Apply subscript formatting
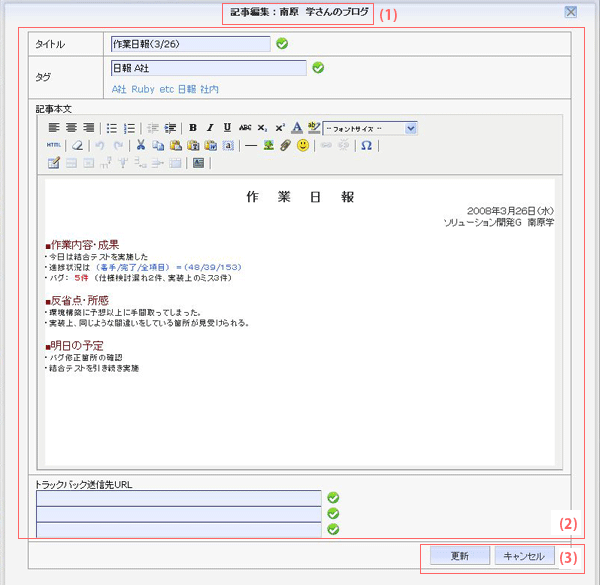This screenshot has width=600, height=585. coord(262,128)
